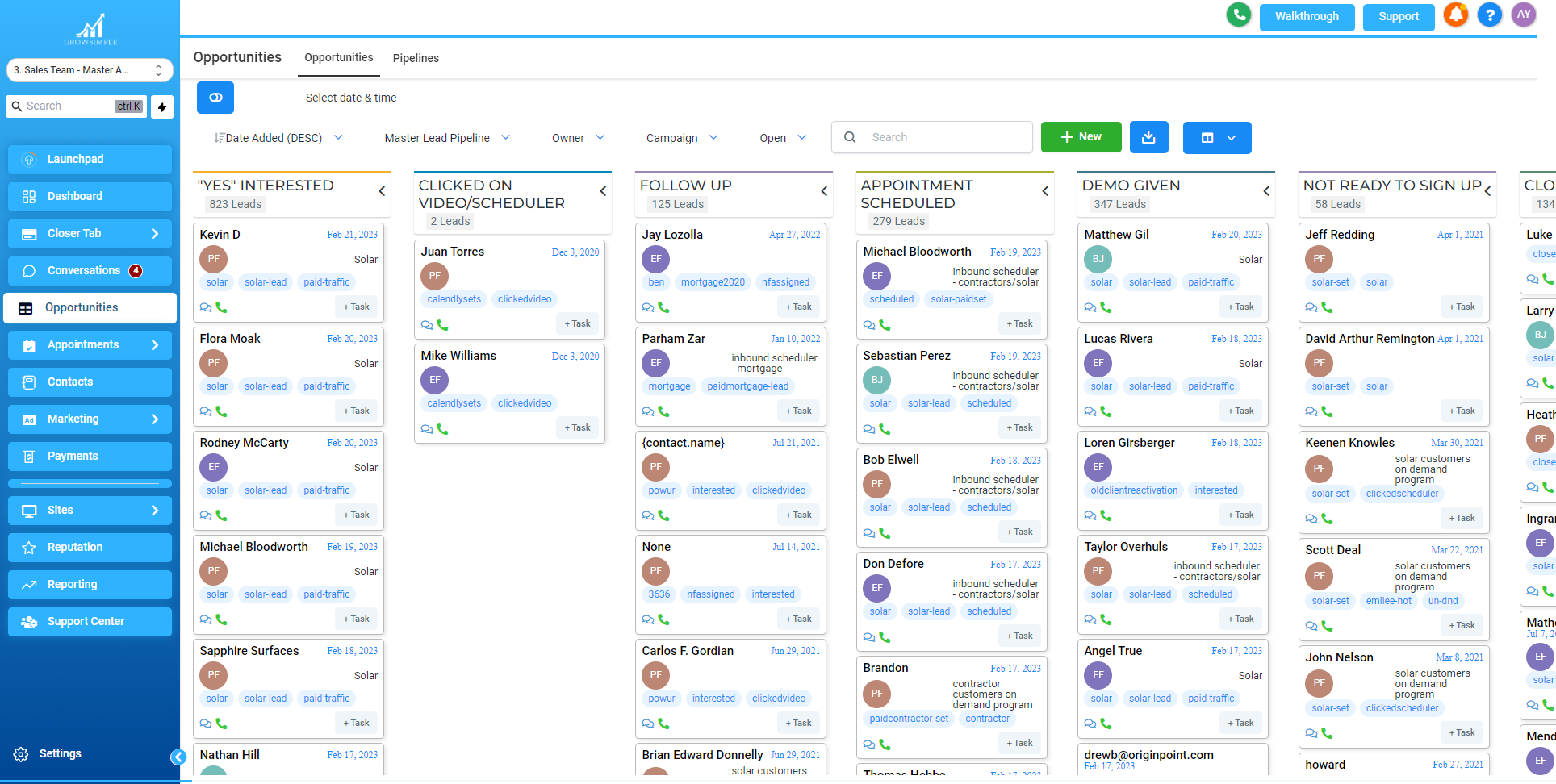Click the opportunities search input field
Viewport: 1556px width, 784px height.
(x=944, y=137)
